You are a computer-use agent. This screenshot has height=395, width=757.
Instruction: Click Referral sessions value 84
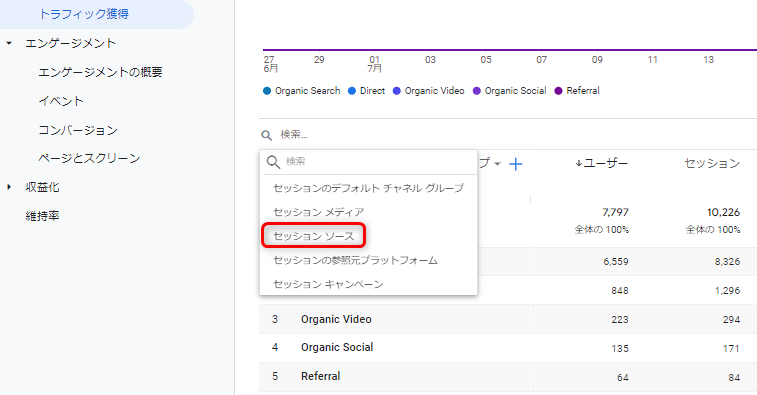(734, 378)
